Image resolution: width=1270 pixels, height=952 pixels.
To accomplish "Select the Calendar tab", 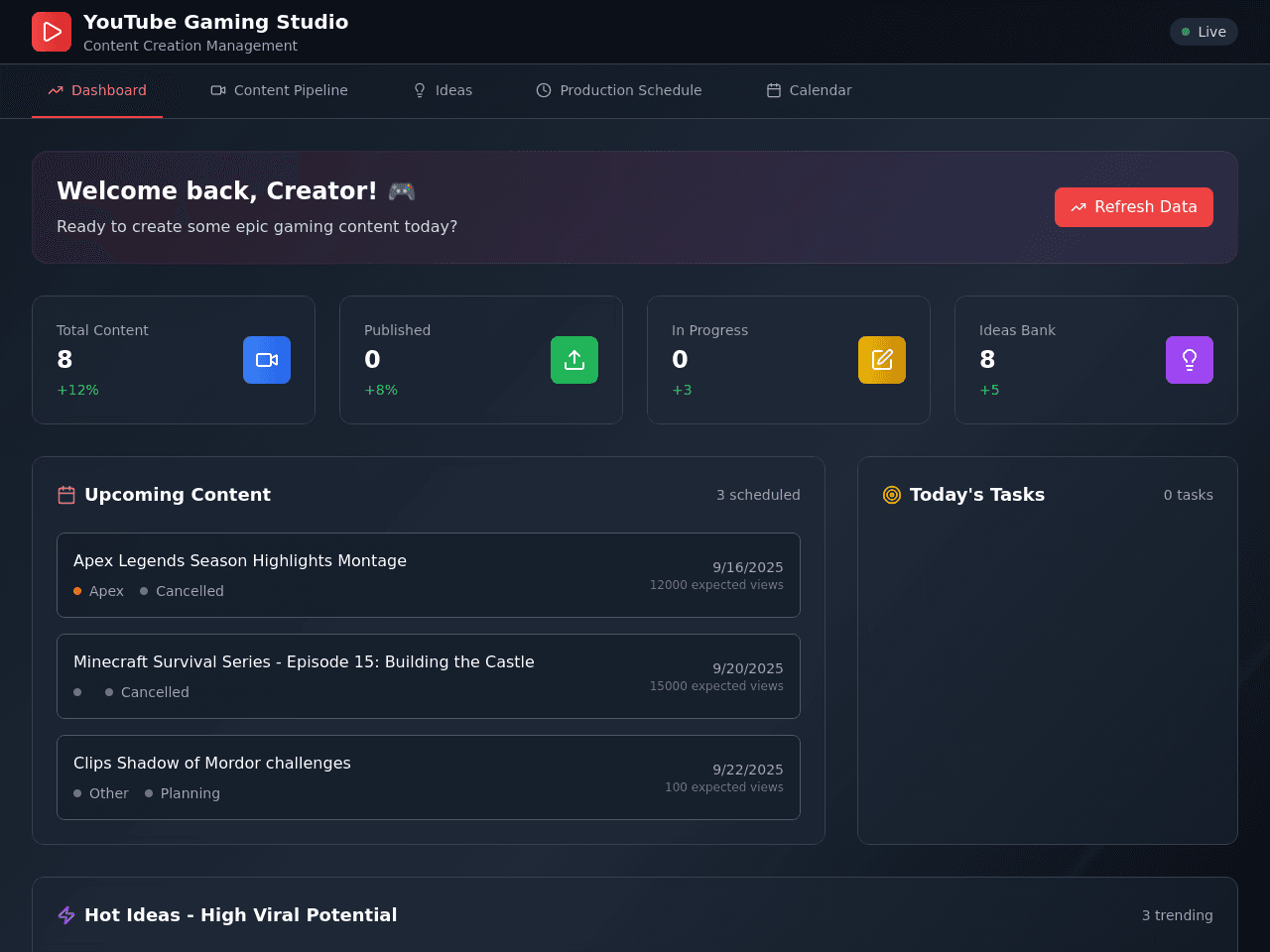I will point(809,90).
